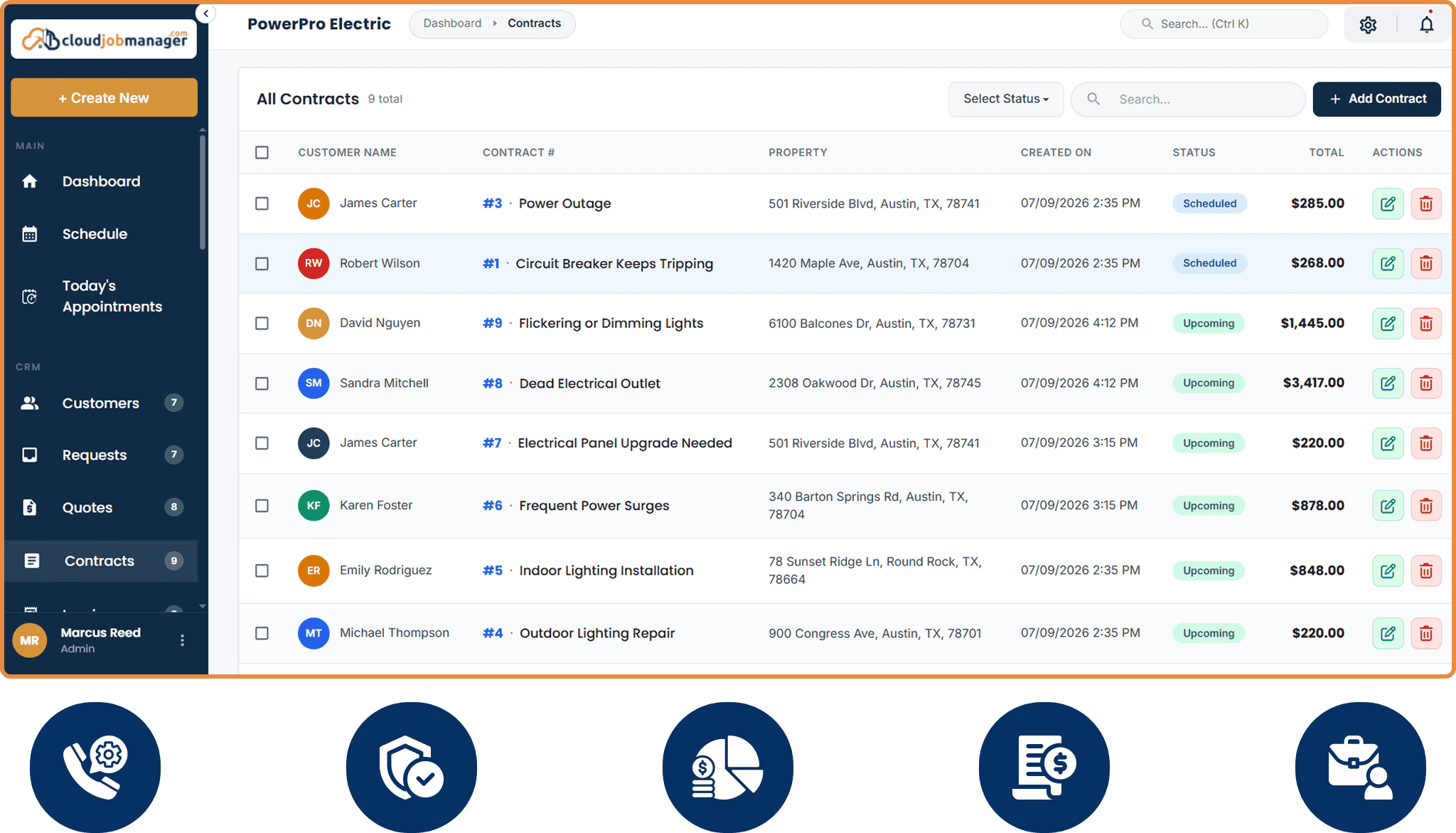Check the Emily Rodriguez row checkbox

[x=262, y=571]
